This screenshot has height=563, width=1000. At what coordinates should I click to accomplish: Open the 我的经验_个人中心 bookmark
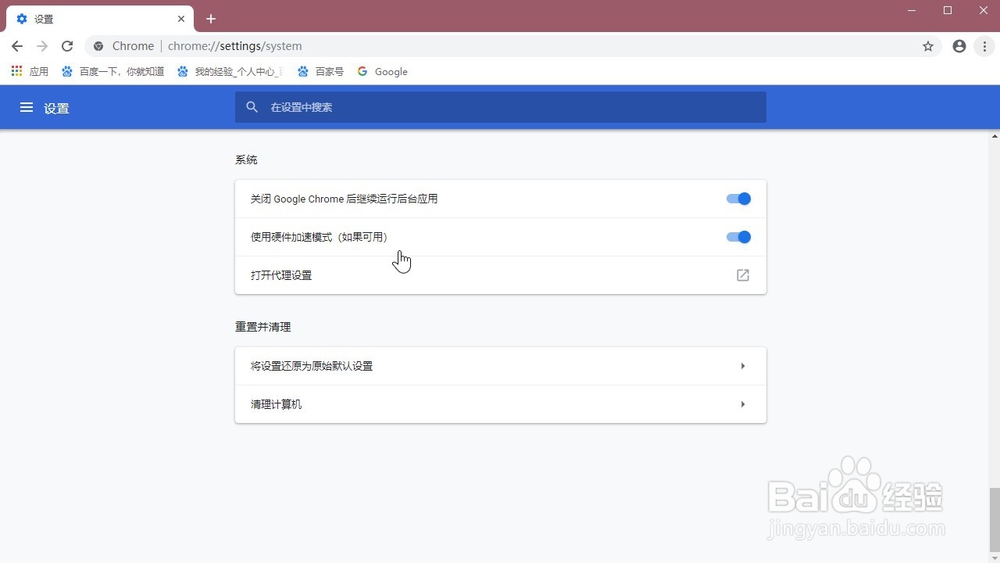(230, 71)
